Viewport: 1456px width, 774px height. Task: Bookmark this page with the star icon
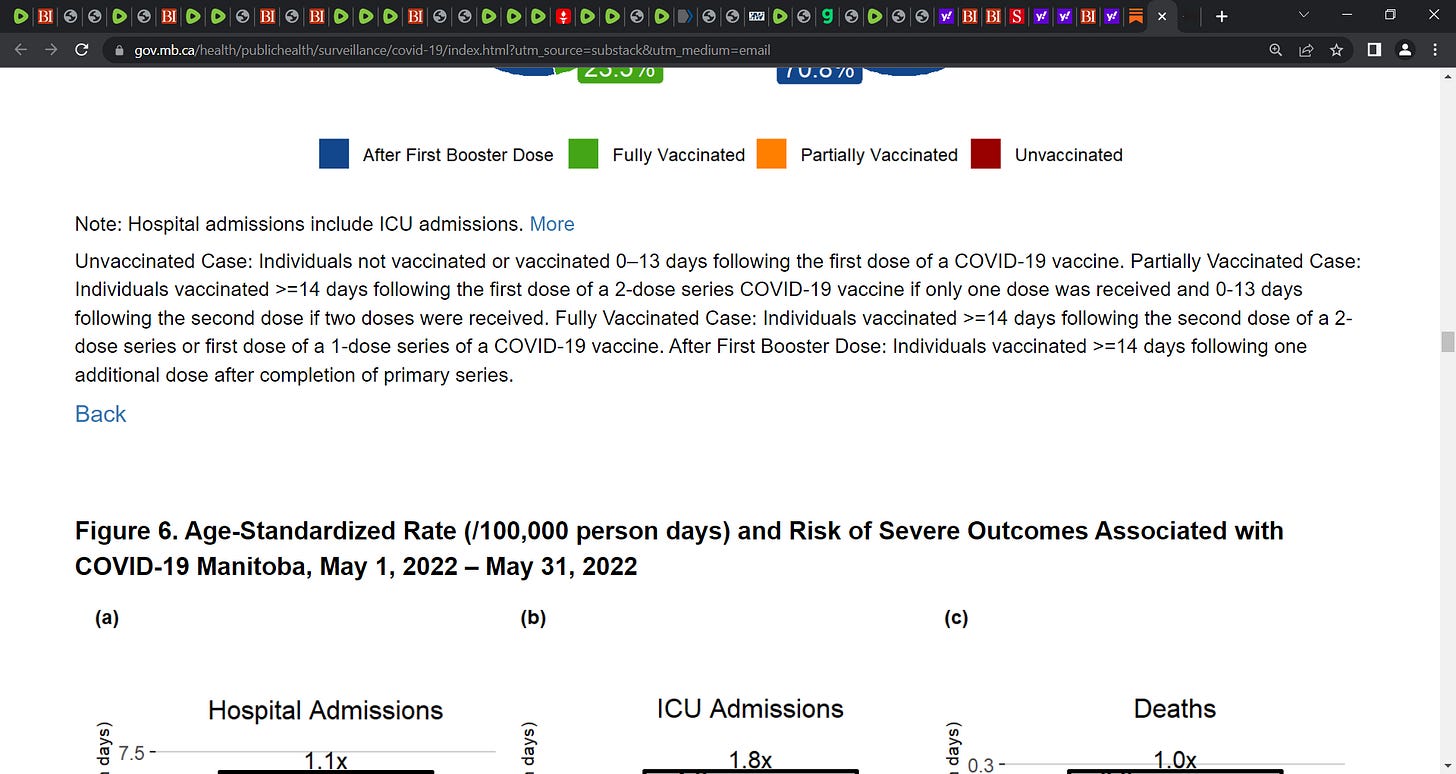click(x=1336, y=49)
